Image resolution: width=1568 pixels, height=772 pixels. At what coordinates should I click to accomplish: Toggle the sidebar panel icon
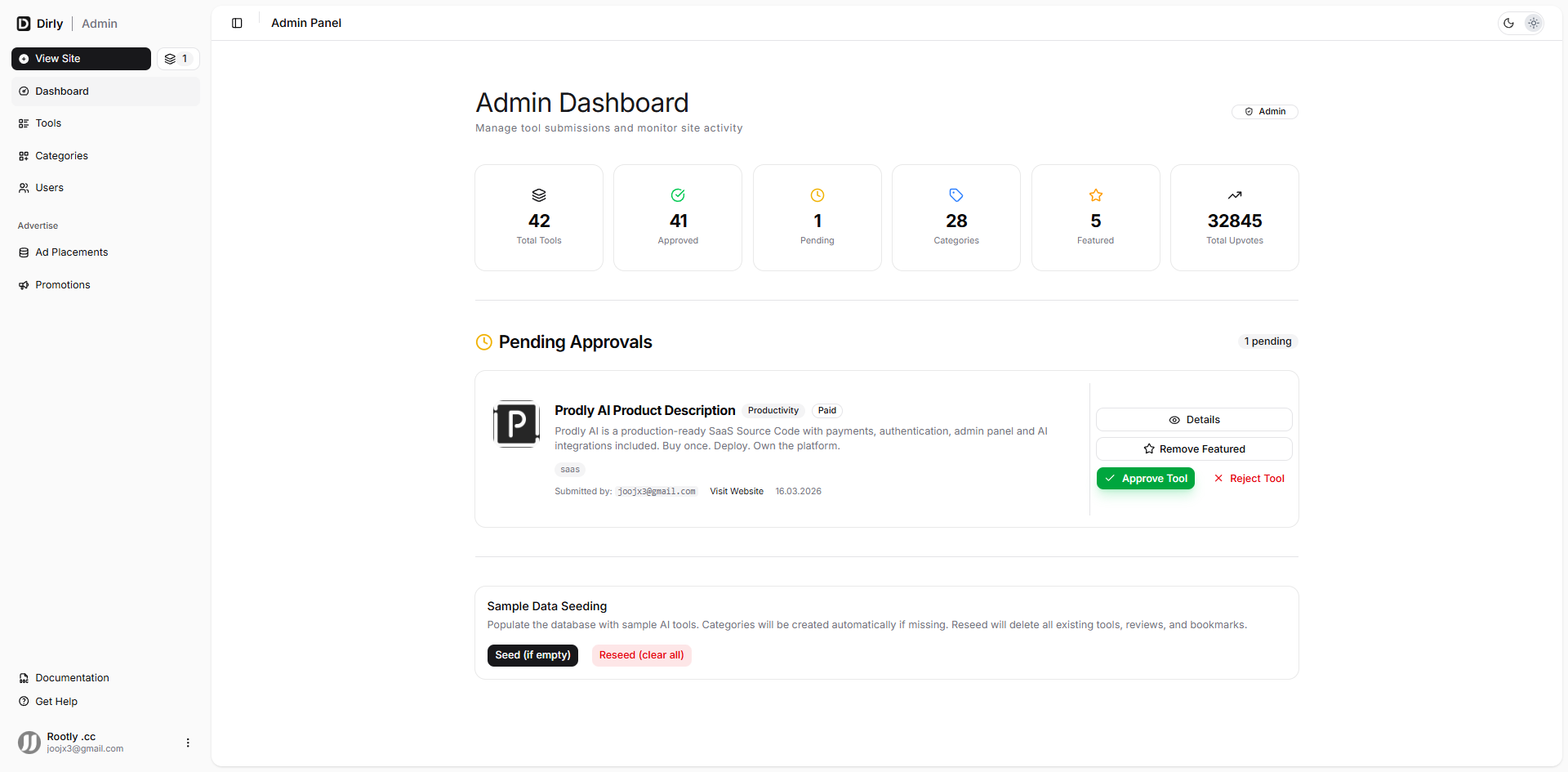237,23
